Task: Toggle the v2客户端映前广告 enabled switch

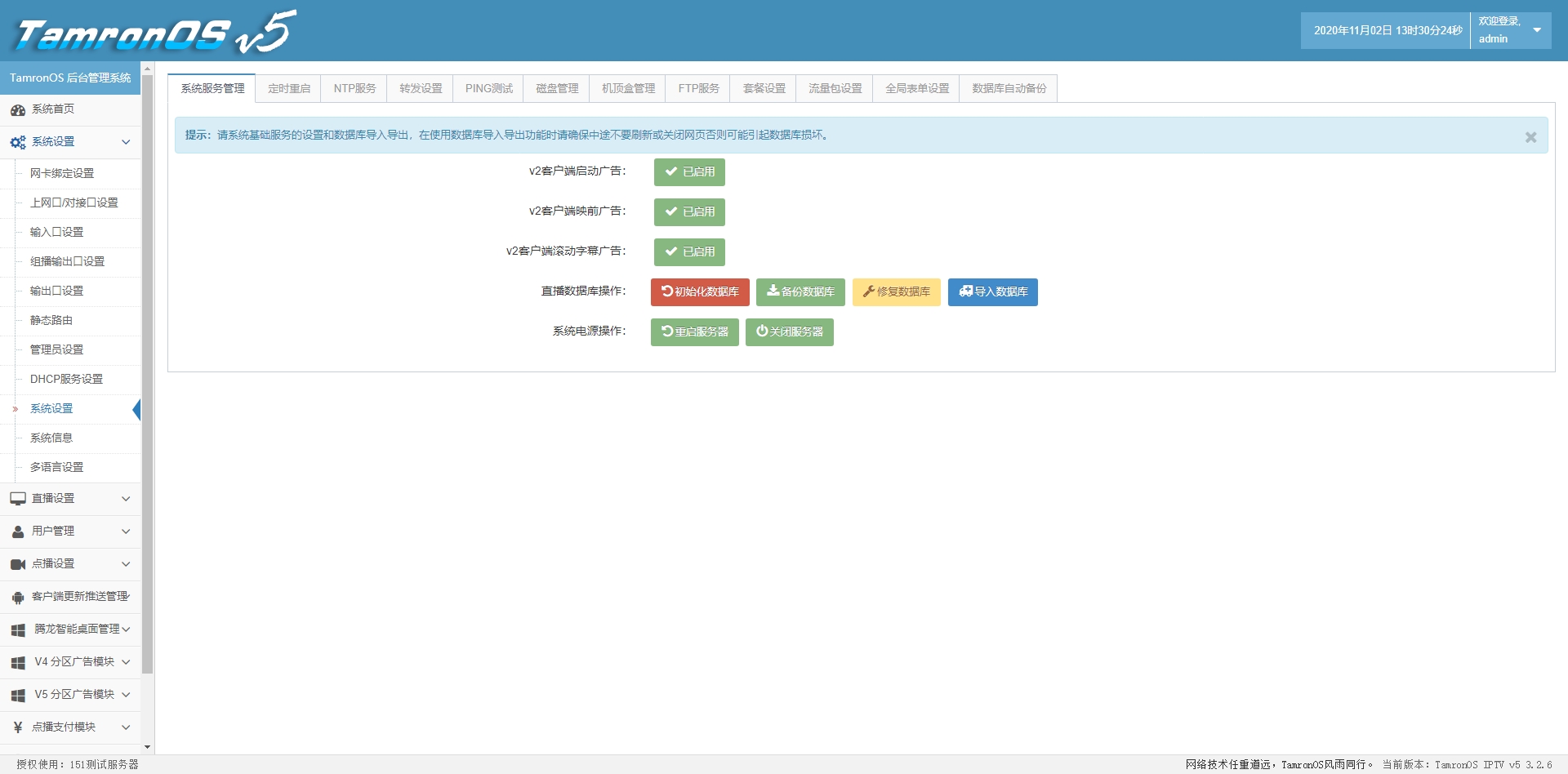Action: (689, 212)
